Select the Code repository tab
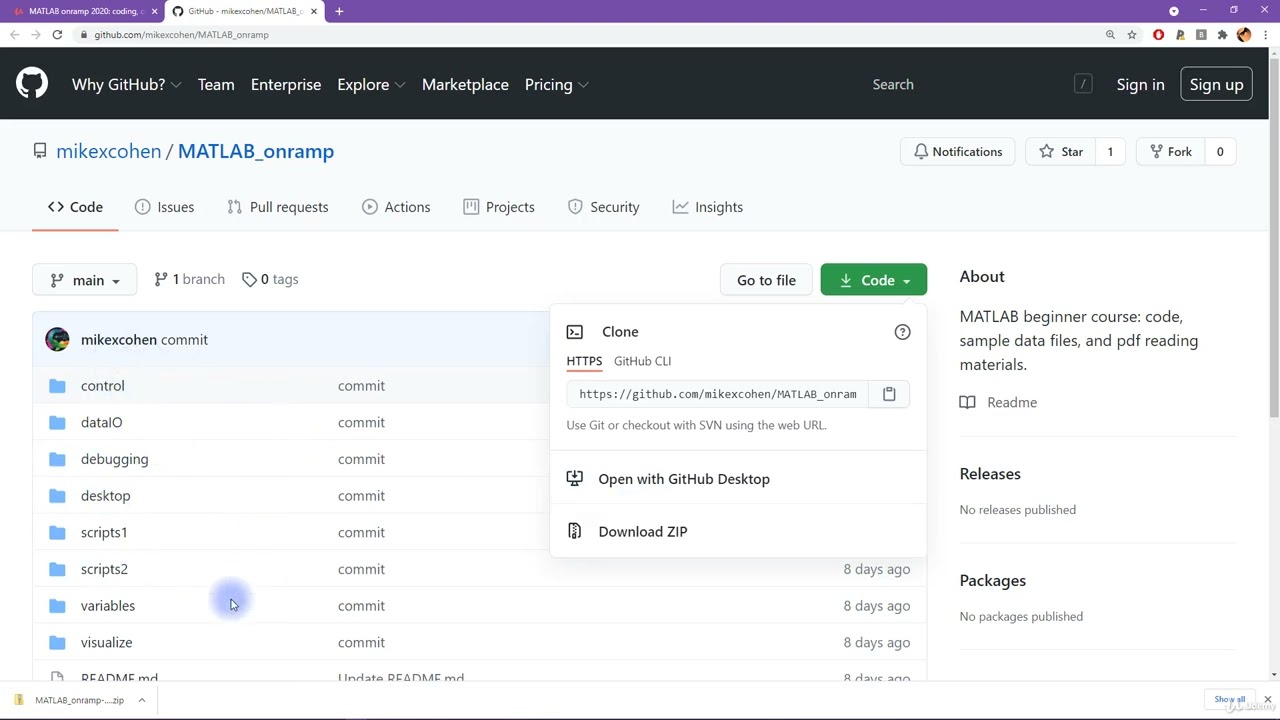1280x720 pixels. pyautogui.click(x=75, y=207)
